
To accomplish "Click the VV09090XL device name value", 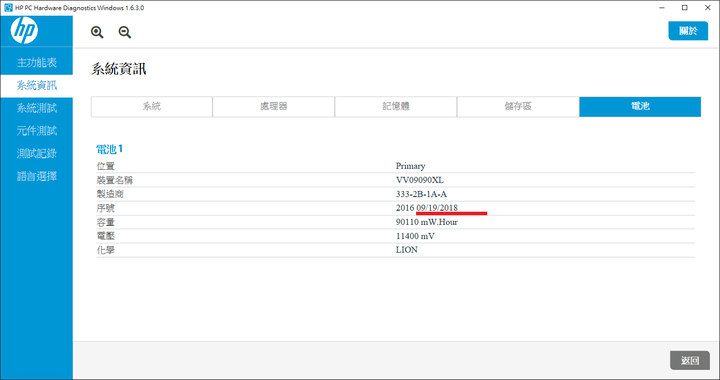I will click(x=420, y=180).
